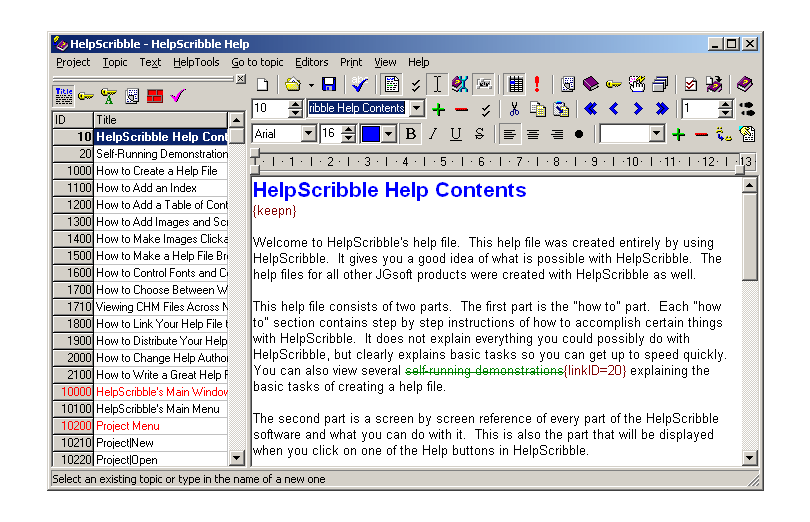Viewport: 810px width, 522px height.
Task: Jump to first topic with double-left arrow
Action: [590, 109]
